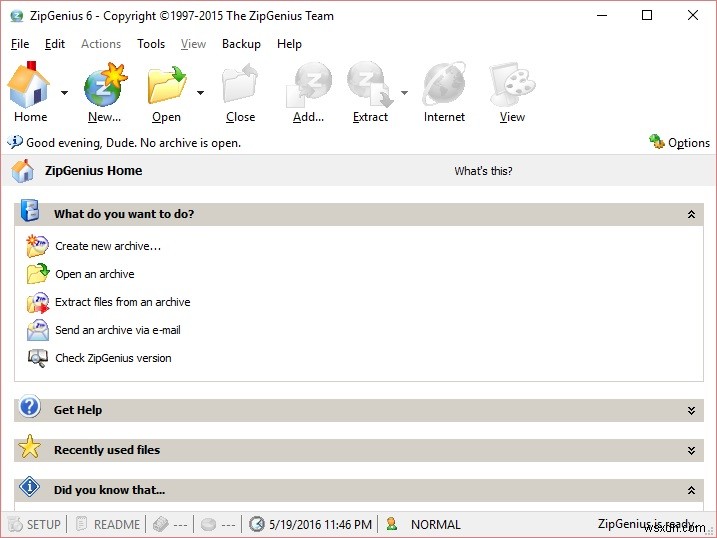
Task: Open the Edit menu
Action: (x=55, y=44)
